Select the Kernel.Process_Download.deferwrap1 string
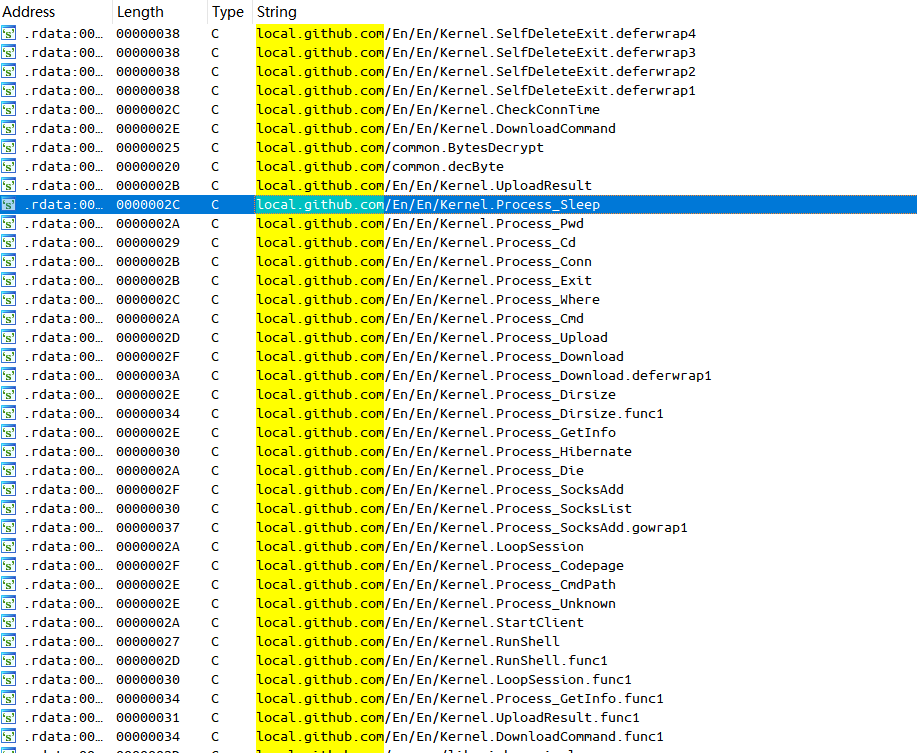Image resolution: width=917 pixels, height=753 pixels. pos(484,376)
